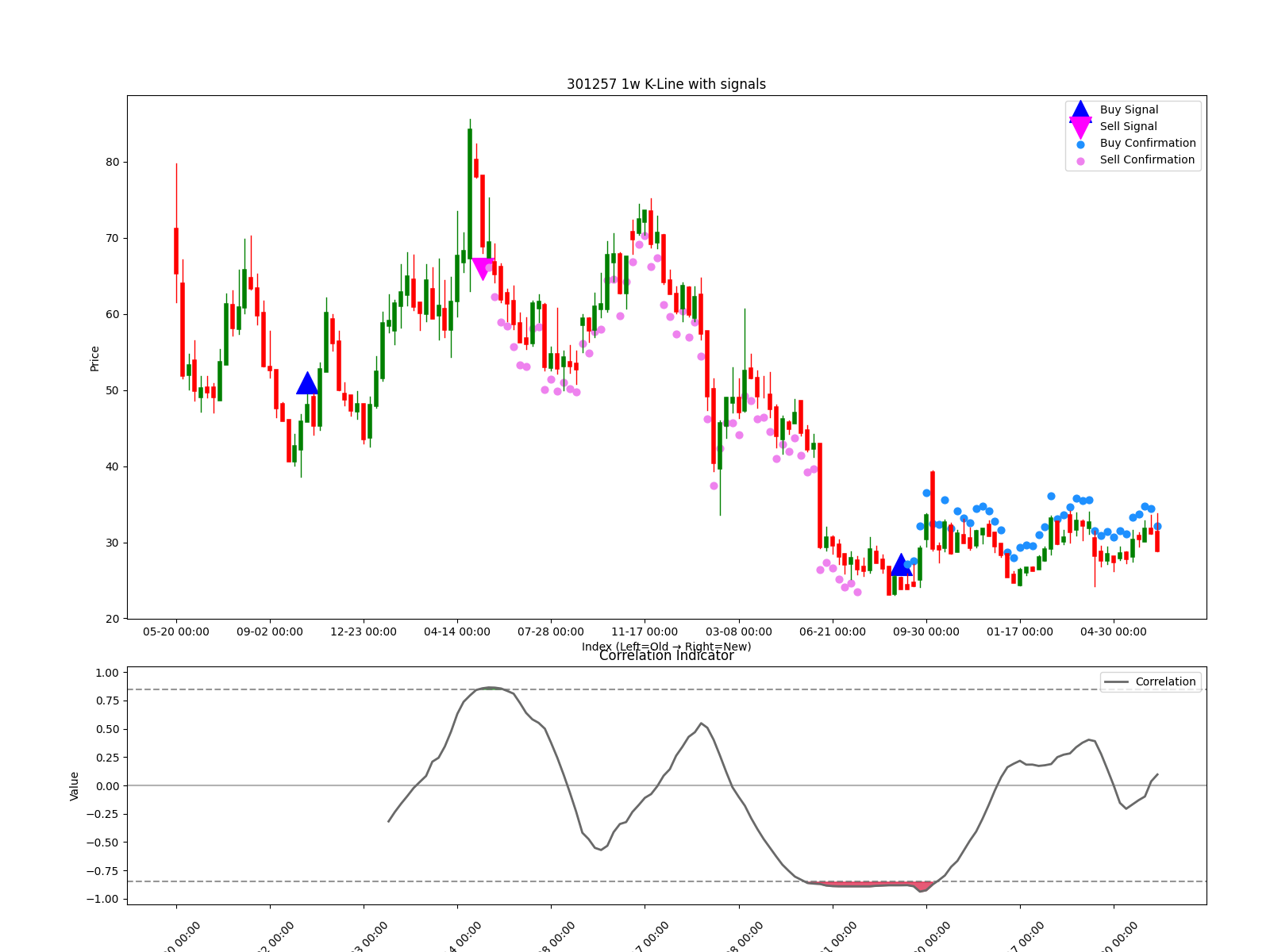
Task: Click the price tick label 30
Action: click(x=113, y=543)
